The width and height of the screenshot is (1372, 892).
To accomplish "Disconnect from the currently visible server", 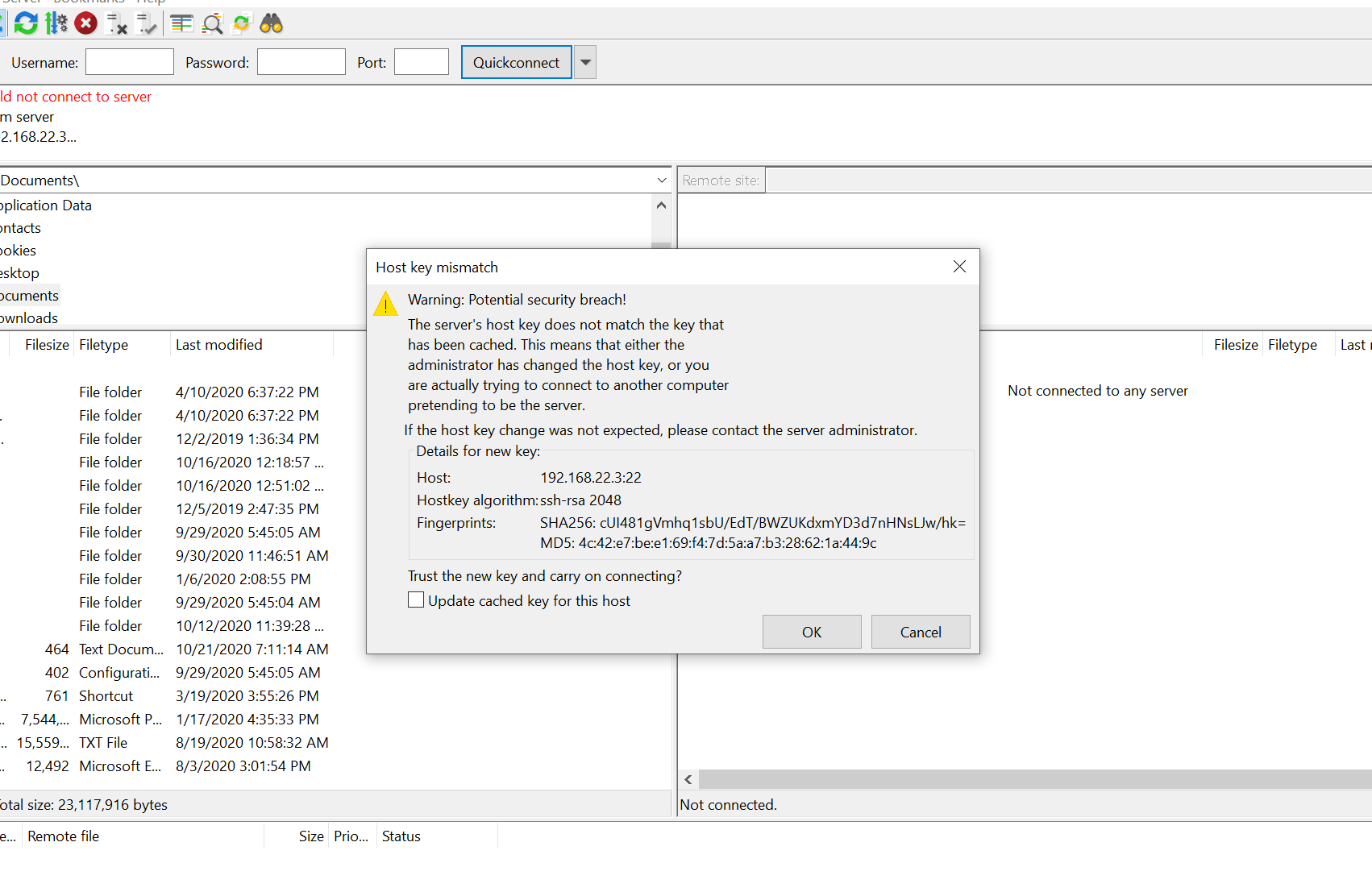I will [x=117, y=24].
